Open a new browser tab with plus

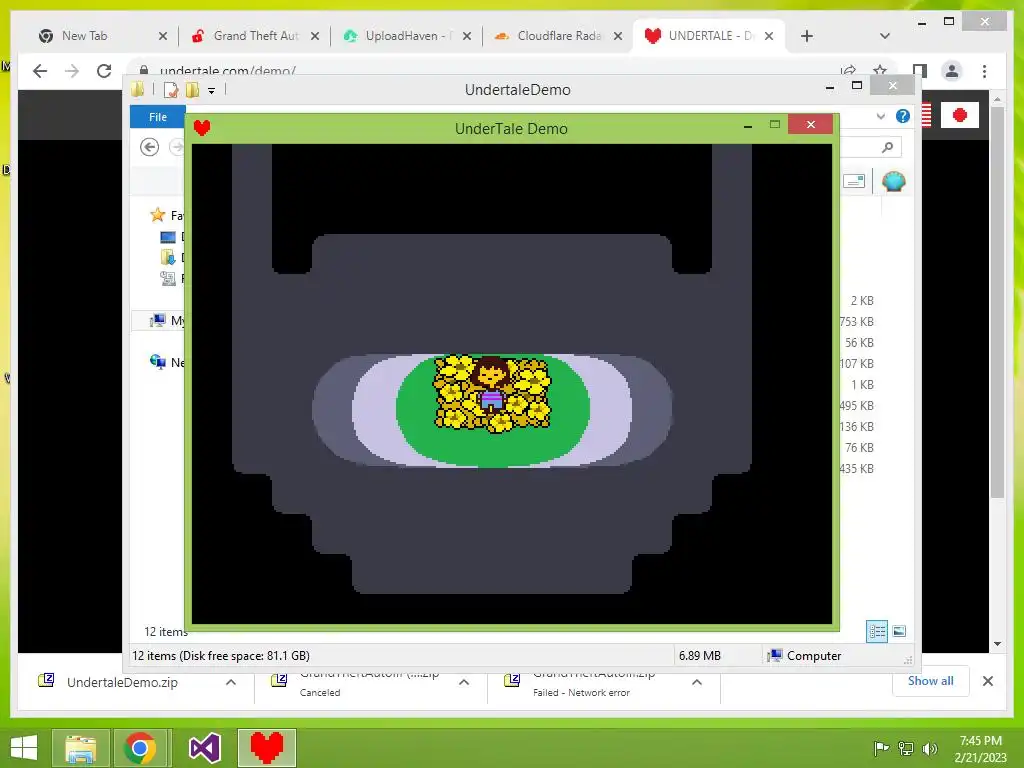pyautogui.click(x=807, y=36)
